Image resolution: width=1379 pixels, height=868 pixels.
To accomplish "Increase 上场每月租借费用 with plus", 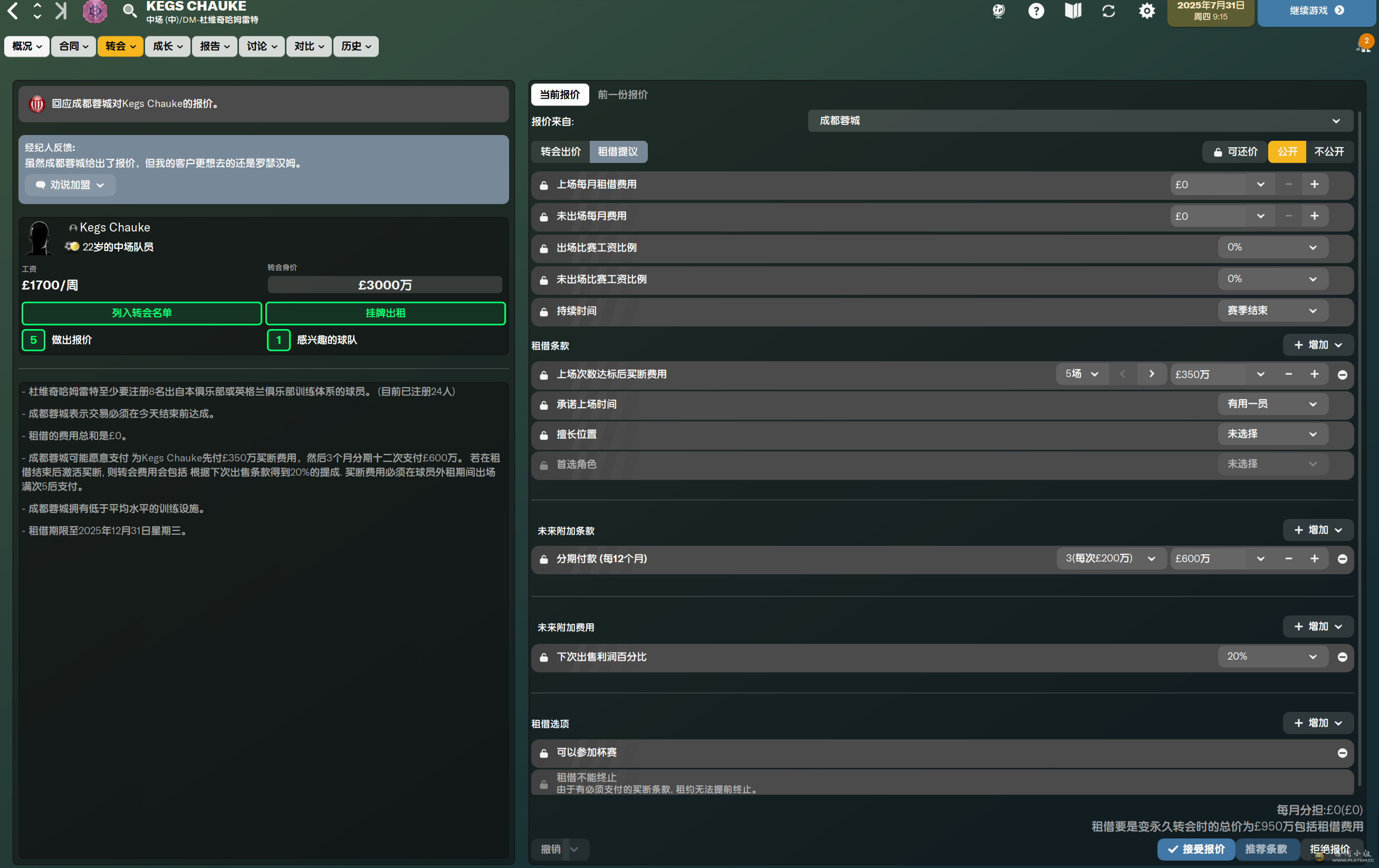I will [1314, 185].
